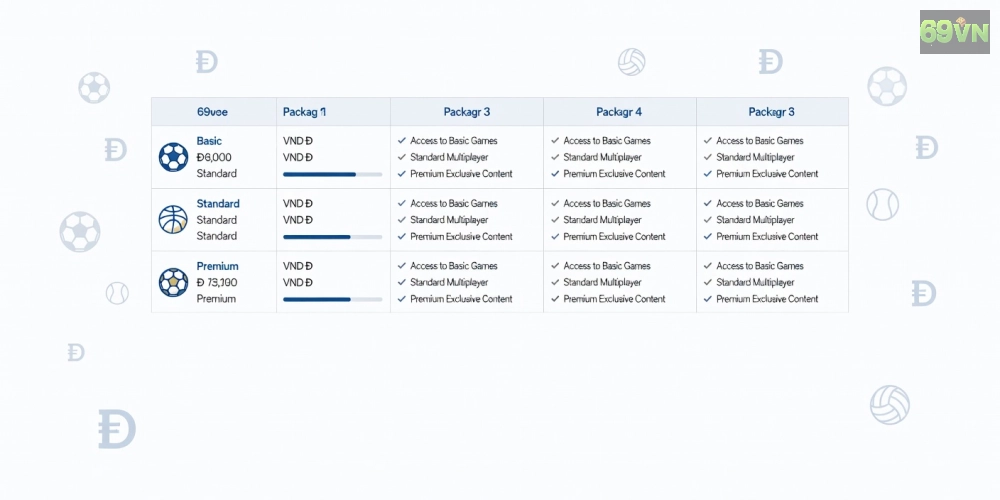
Task: Open the Premium plan title link
Action: 217,266
